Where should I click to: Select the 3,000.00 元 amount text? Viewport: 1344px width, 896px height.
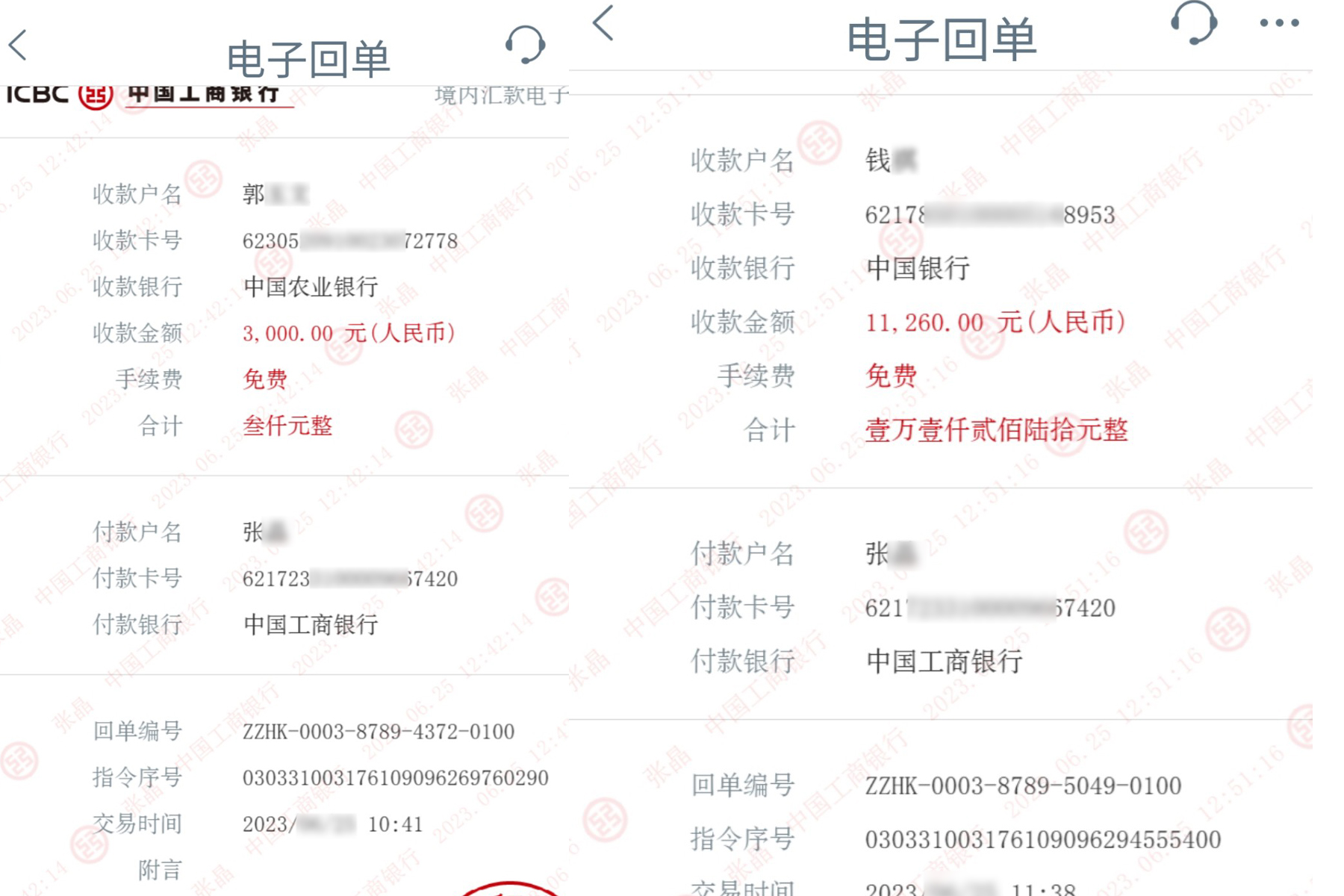349,333
